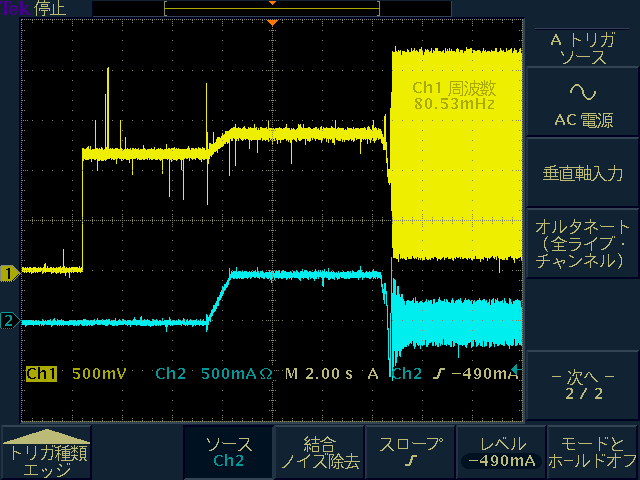Viewport: 640px width, 480px height.
Task: Choose オルタネート (全ライブ・チャンネル) option
Action: (x=582, y=244)
